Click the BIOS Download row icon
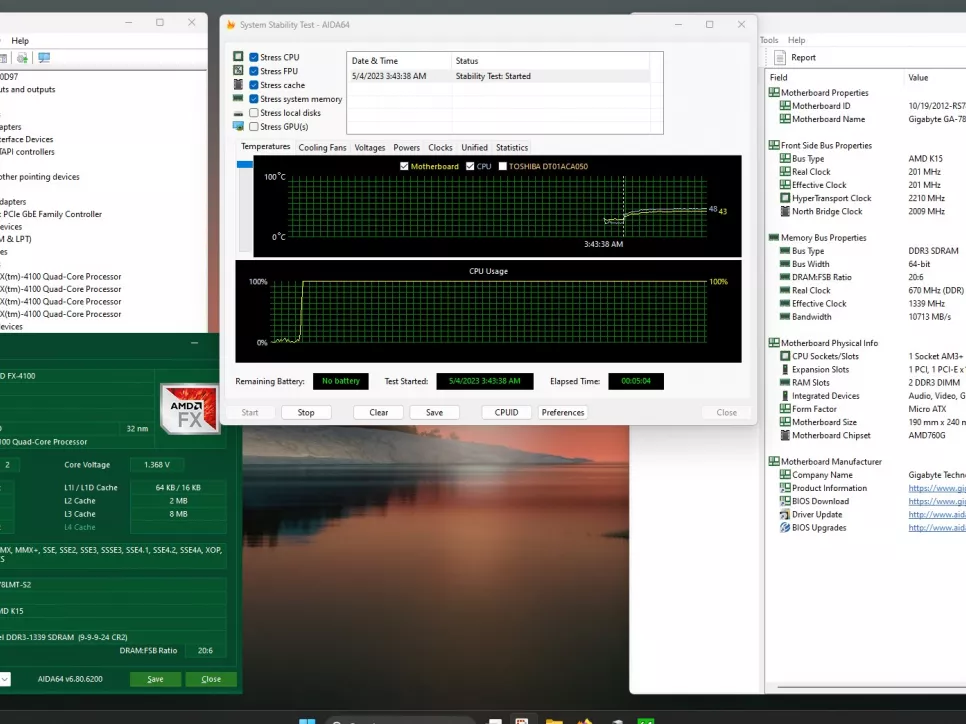This screenshot has width=966, height=724. click(784, 501)
